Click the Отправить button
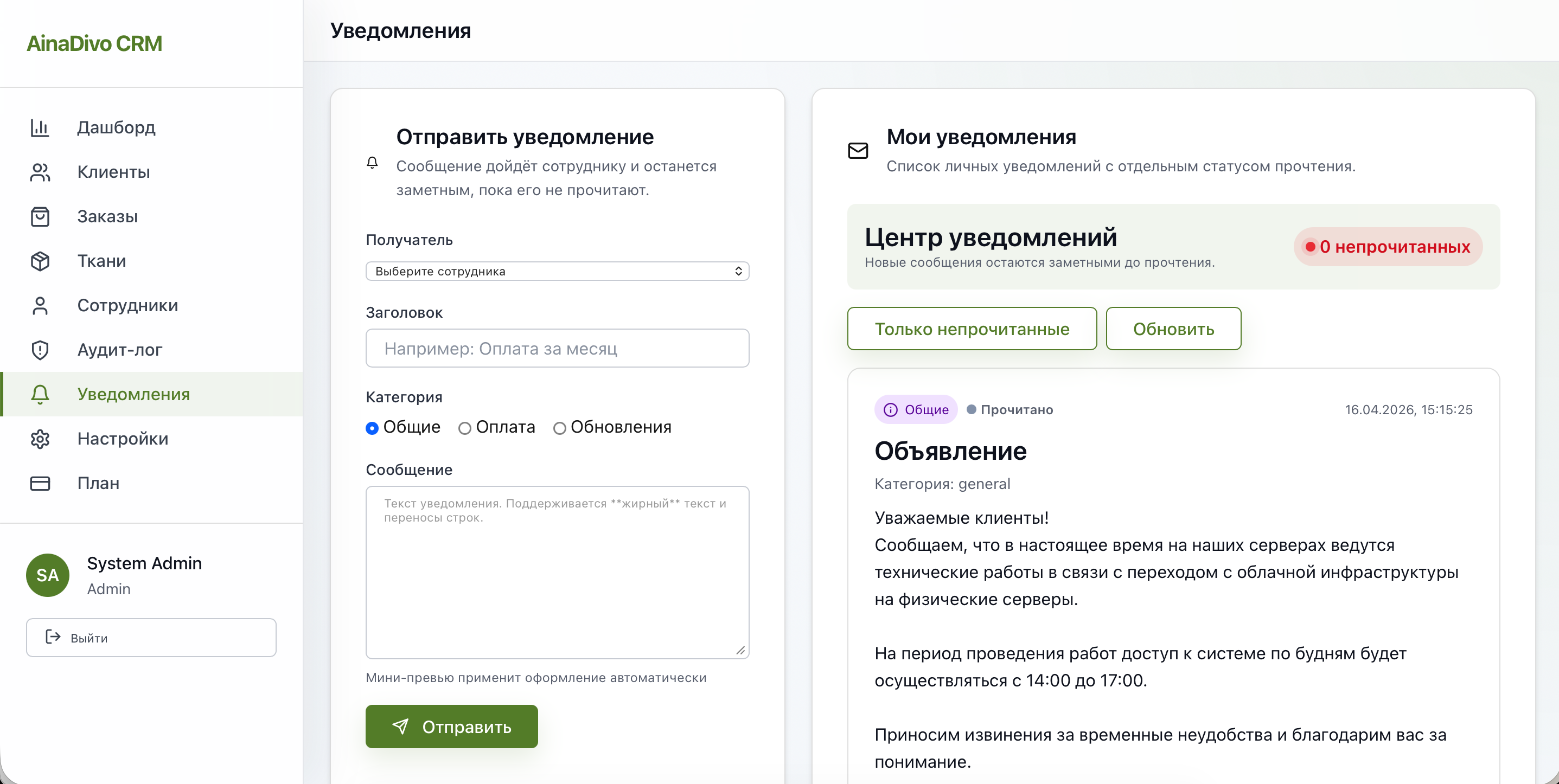 click(x=451, y=727)
